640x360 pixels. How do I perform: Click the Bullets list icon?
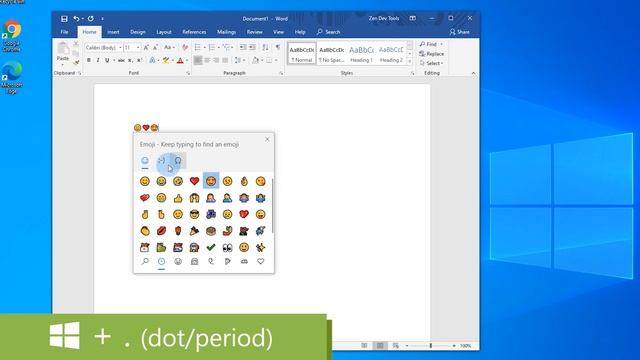197,48
